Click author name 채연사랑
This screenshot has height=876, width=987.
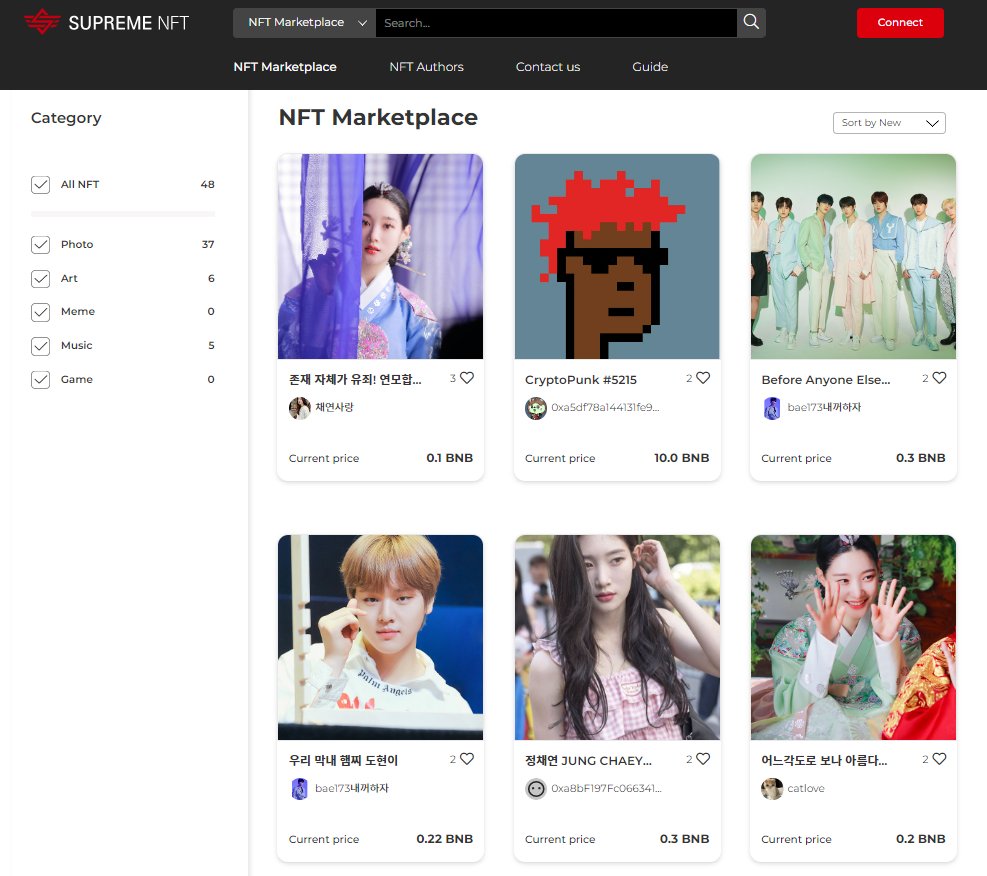334,407
